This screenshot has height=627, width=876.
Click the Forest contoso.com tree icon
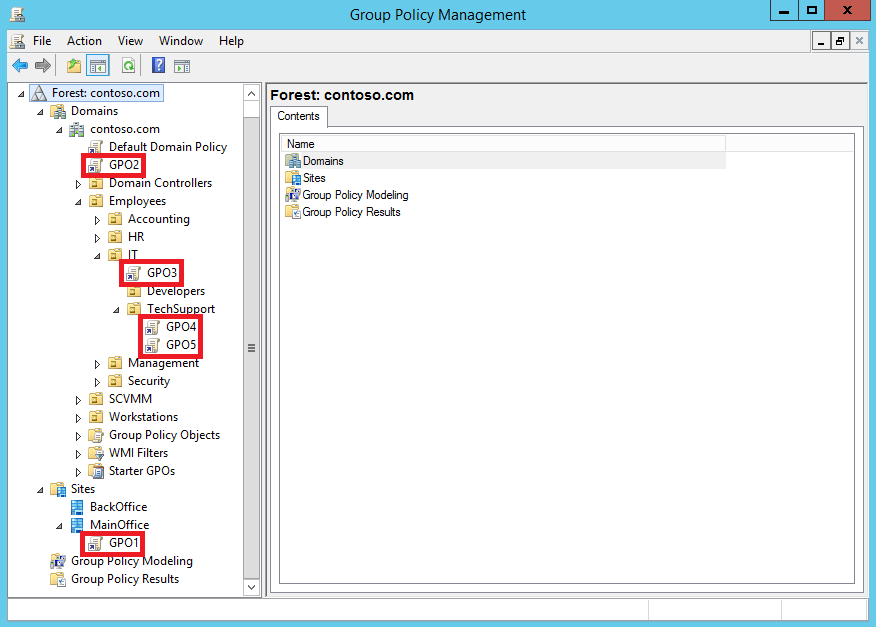[x=39, y=93]
